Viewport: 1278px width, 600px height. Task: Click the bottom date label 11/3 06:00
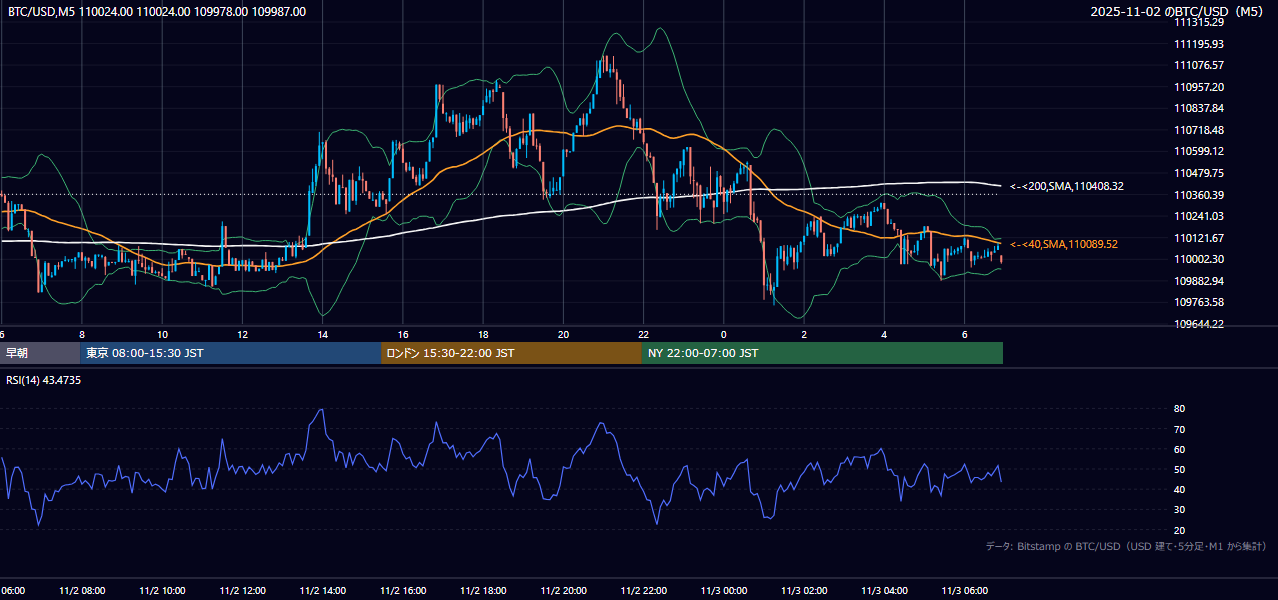pos(964,590)
